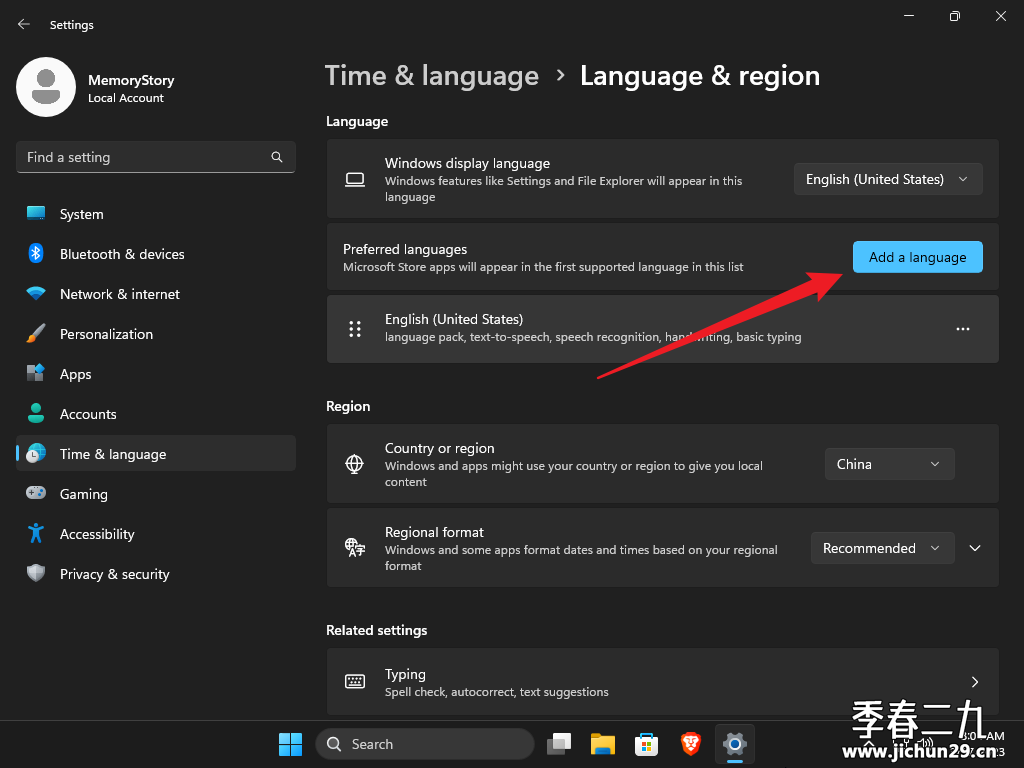This screenshot has height=768, width=1024.
Task: Click the globe icon by Country or region
Action: [355, 464]
